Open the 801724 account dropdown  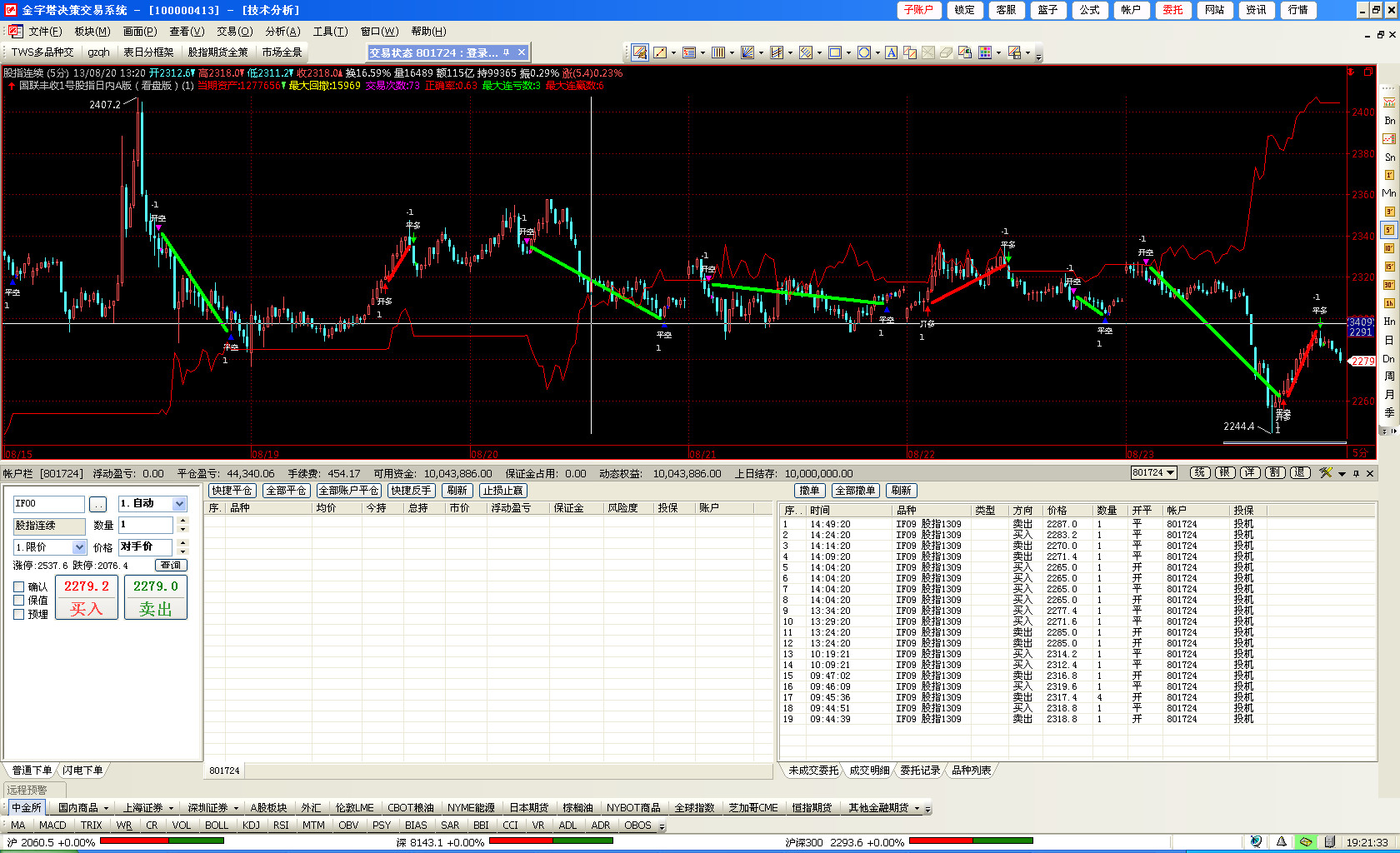tap(1153, 472)
